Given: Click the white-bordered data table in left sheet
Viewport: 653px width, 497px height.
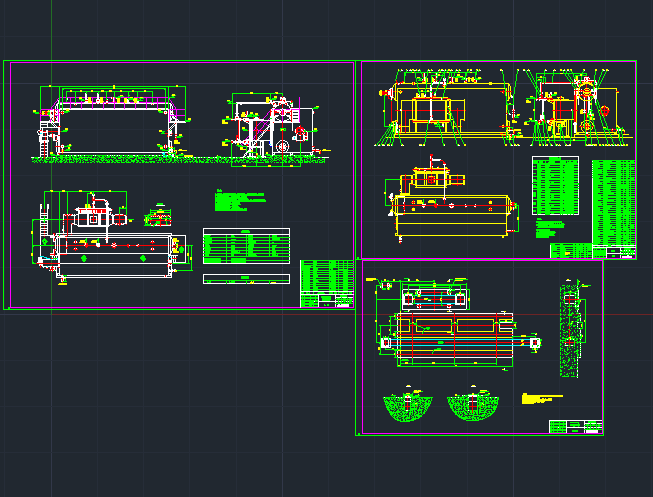Looking at the screenshot, I should pyautogui.click(x=245, y=246).
